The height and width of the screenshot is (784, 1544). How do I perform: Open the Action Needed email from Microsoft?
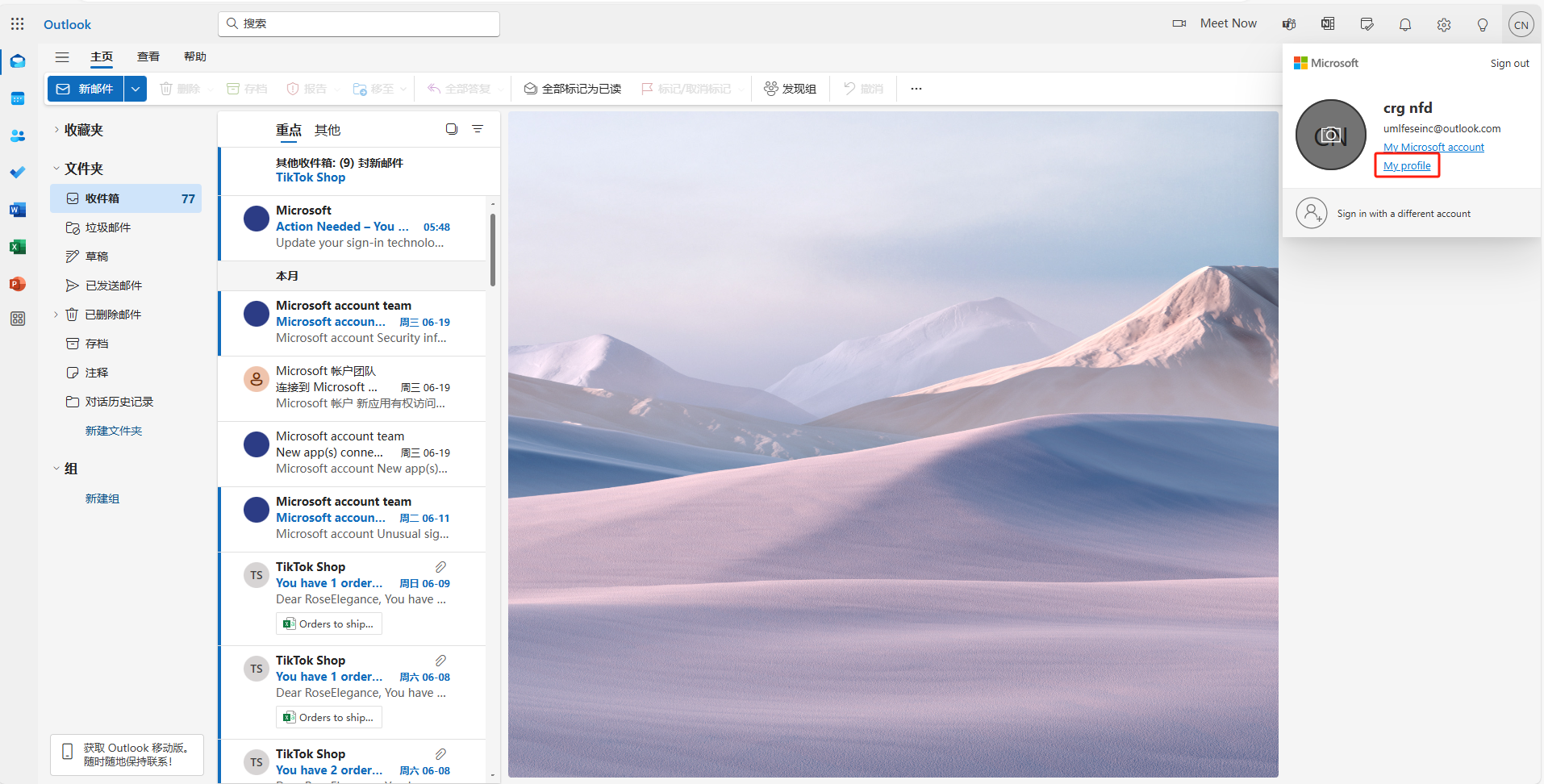click(x=353, y=227)
